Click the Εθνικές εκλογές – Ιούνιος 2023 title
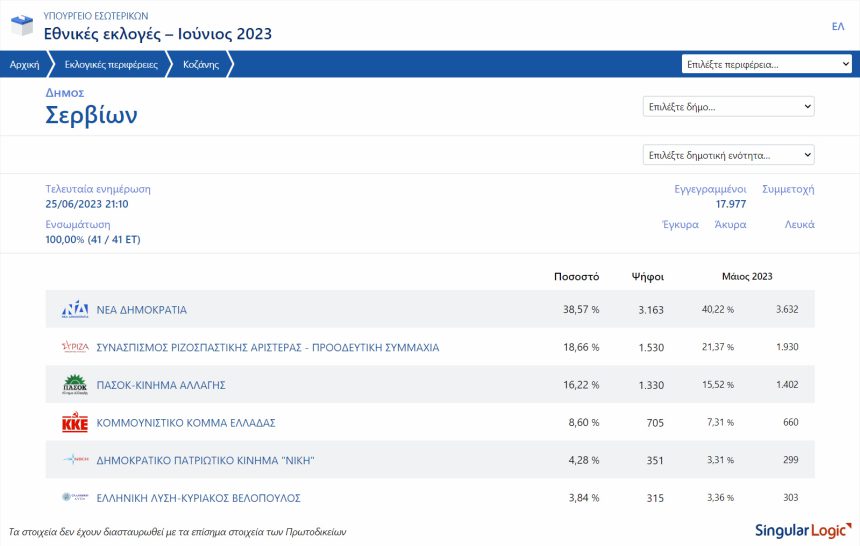Viewport: 860px width, 546px height. [158, 34]
